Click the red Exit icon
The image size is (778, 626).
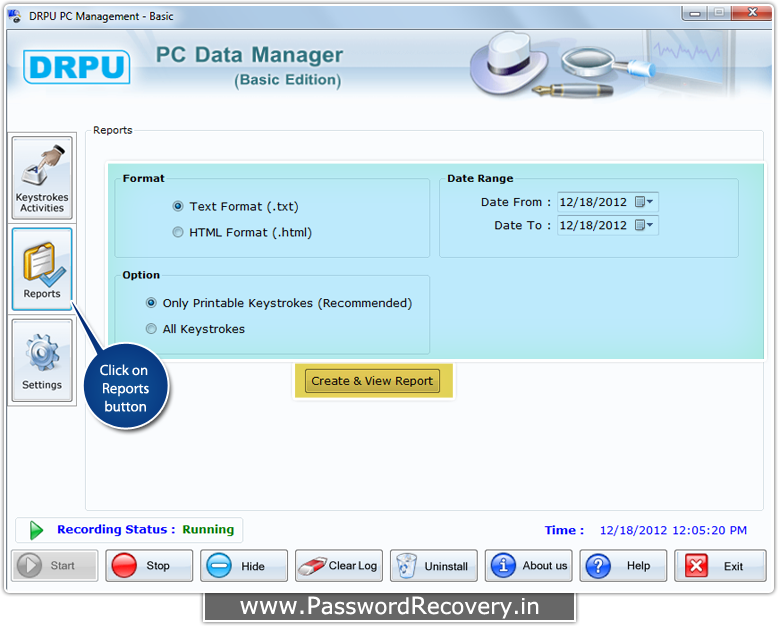695,566
